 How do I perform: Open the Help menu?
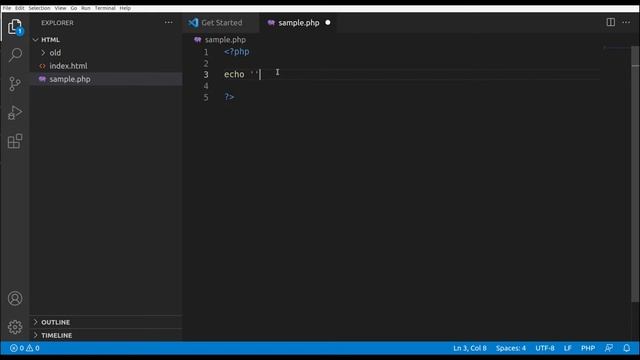[125, 8]
